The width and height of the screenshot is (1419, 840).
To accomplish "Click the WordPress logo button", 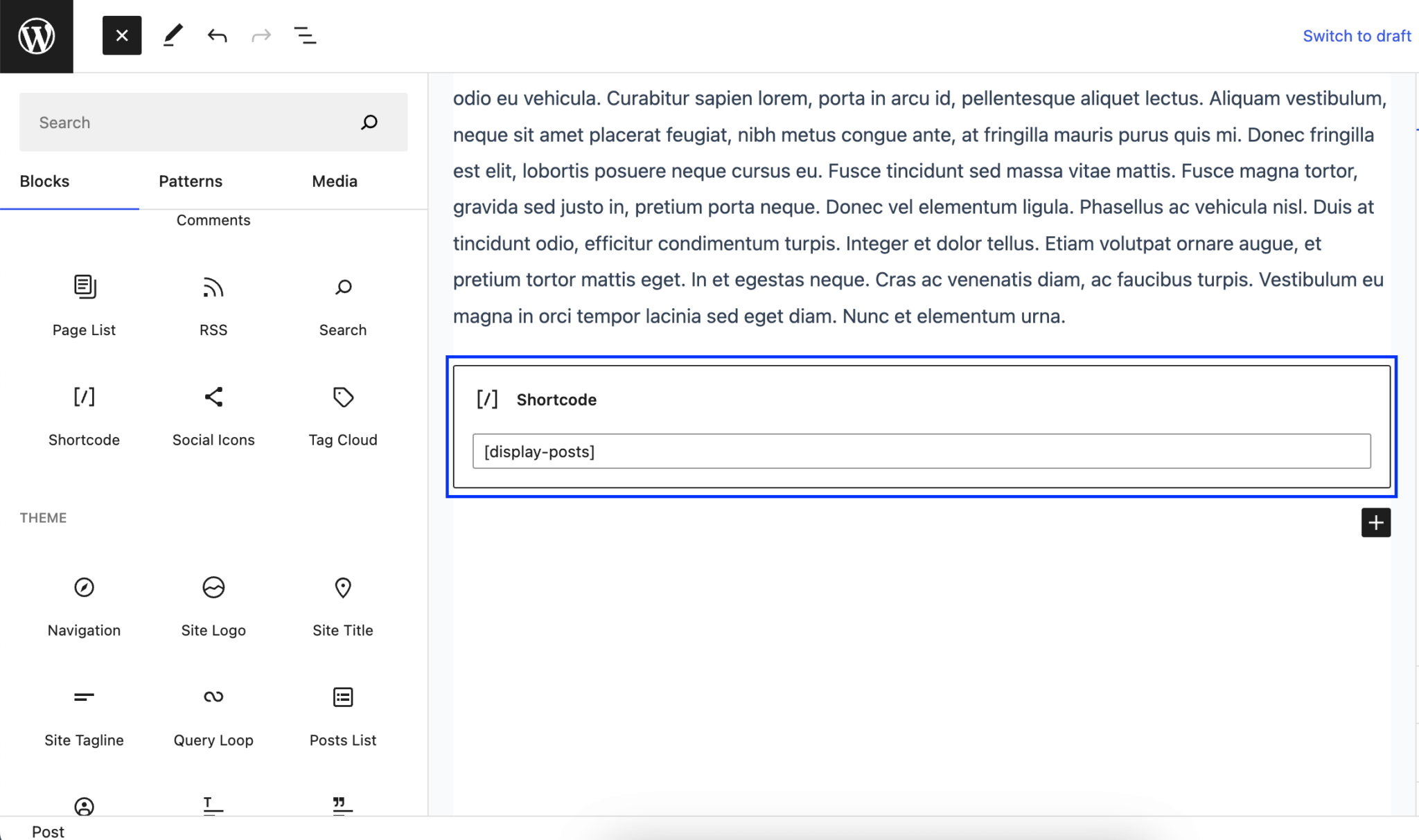I will pyautogui.click(x=36, y=36).
